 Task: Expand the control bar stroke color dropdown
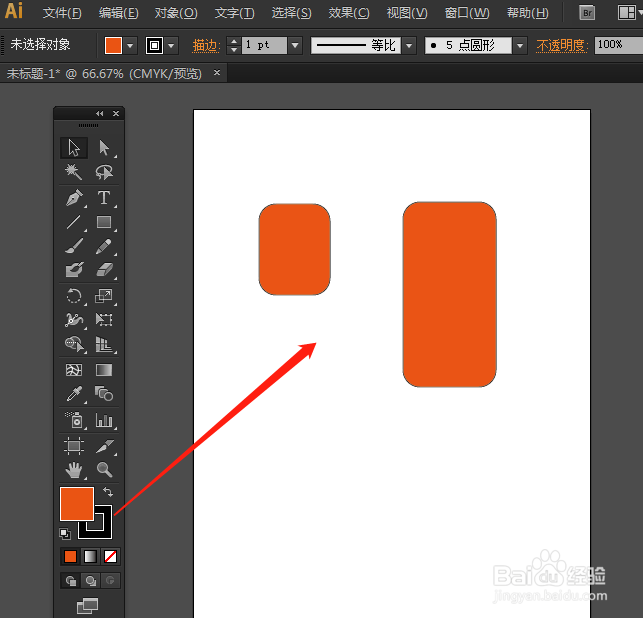tap(171, 45)
